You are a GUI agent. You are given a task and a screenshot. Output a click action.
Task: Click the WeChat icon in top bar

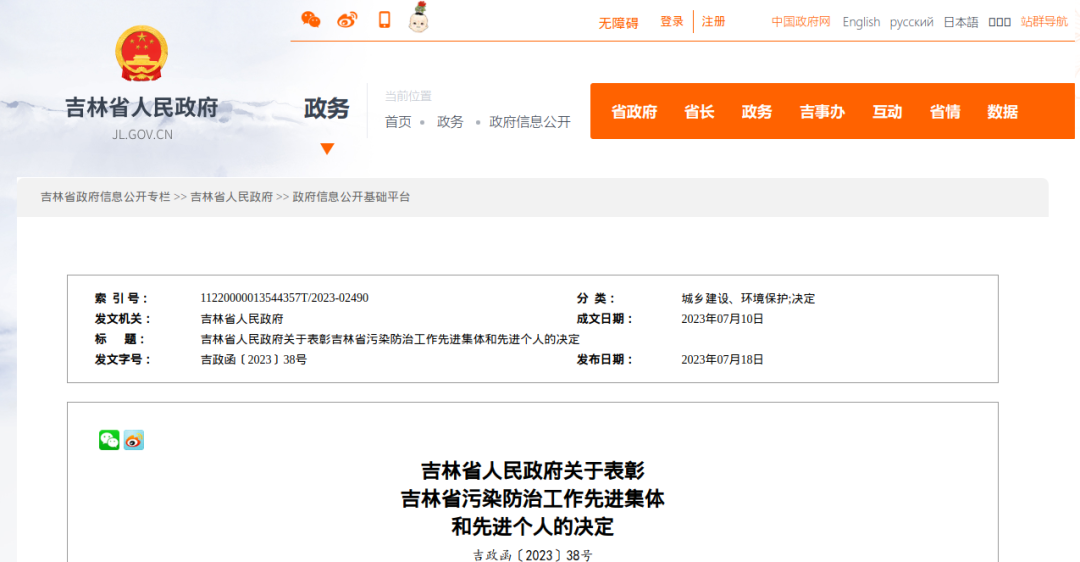[311, 20]
